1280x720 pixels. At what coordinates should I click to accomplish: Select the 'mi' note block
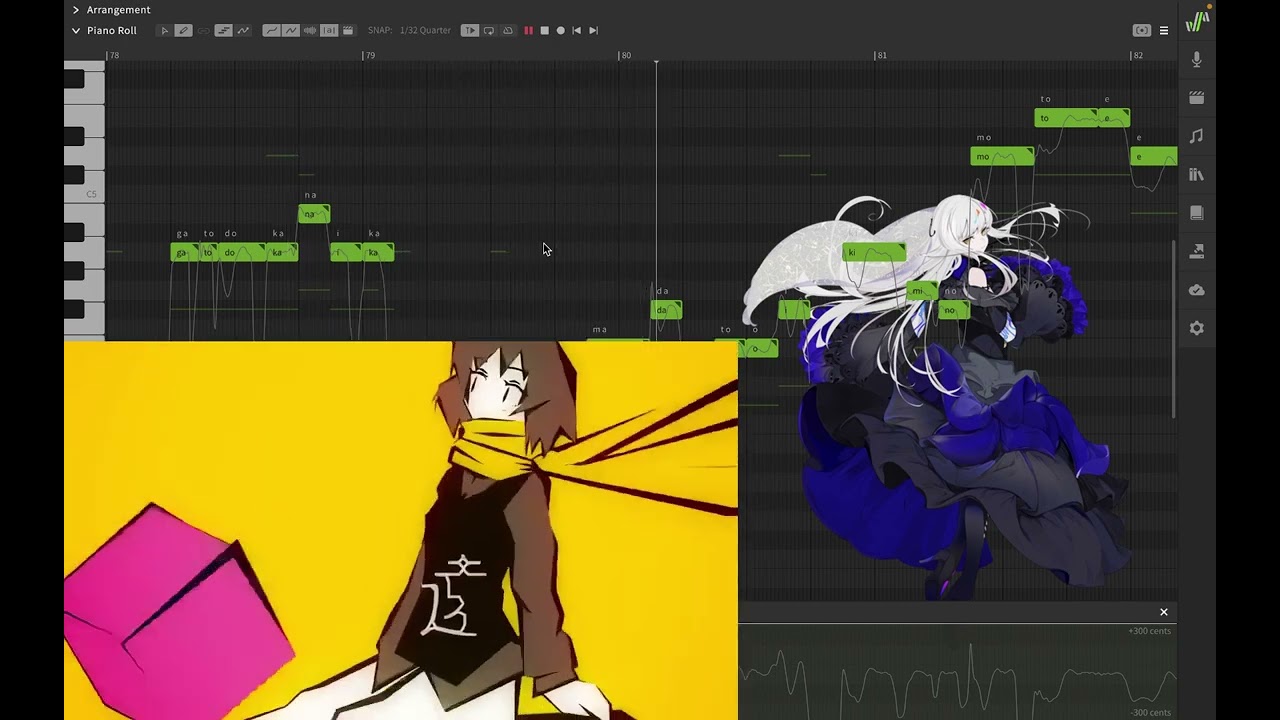click(922, 291)
